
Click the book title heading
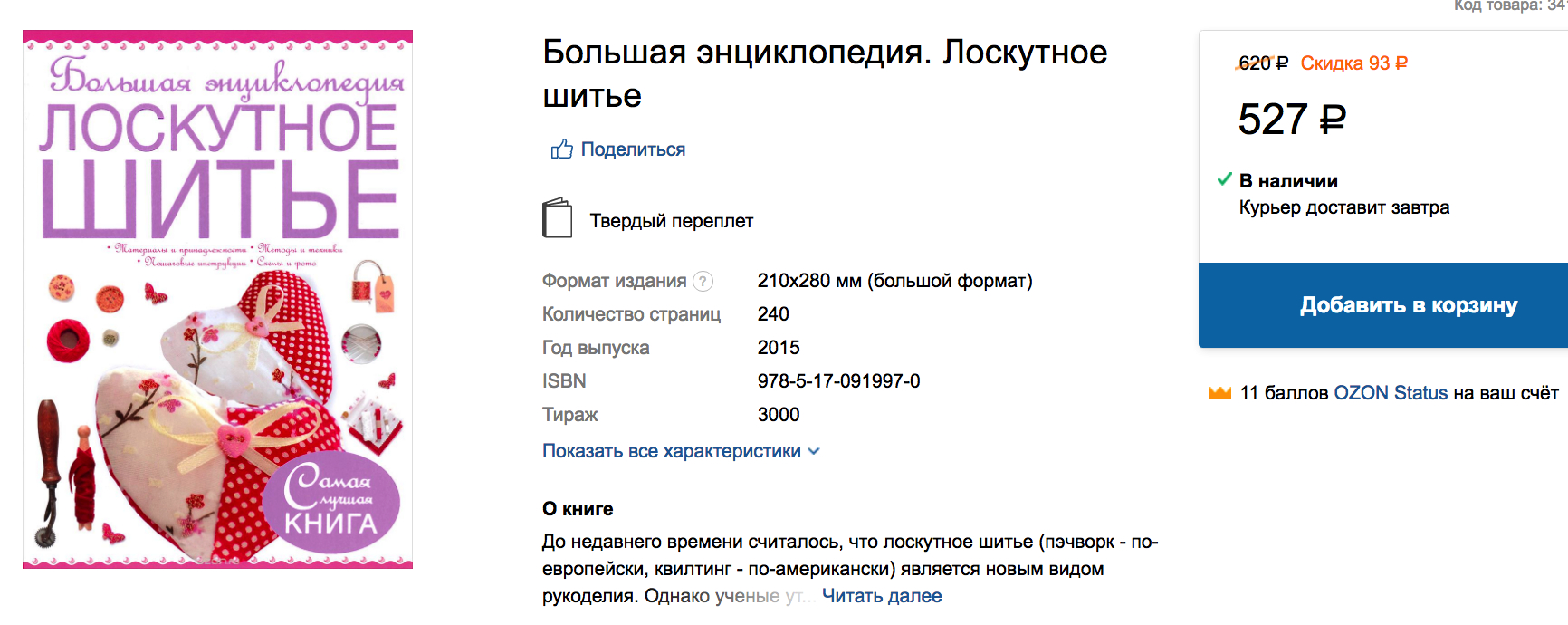click(825, 73)
